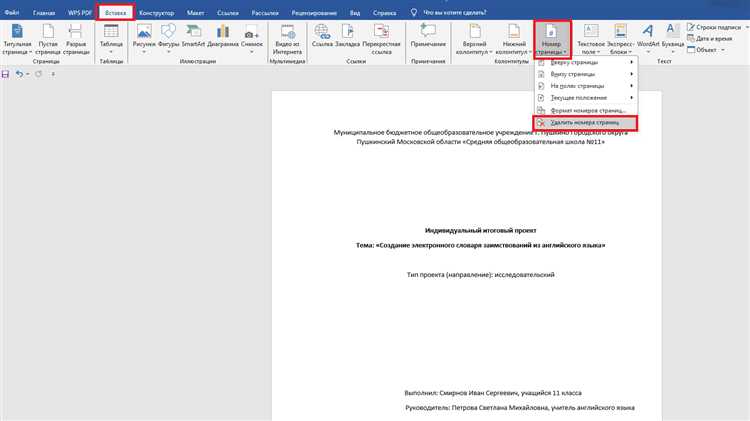Insert a Диаграмма chart
The image size is (750, 421).
pos(223,36)
